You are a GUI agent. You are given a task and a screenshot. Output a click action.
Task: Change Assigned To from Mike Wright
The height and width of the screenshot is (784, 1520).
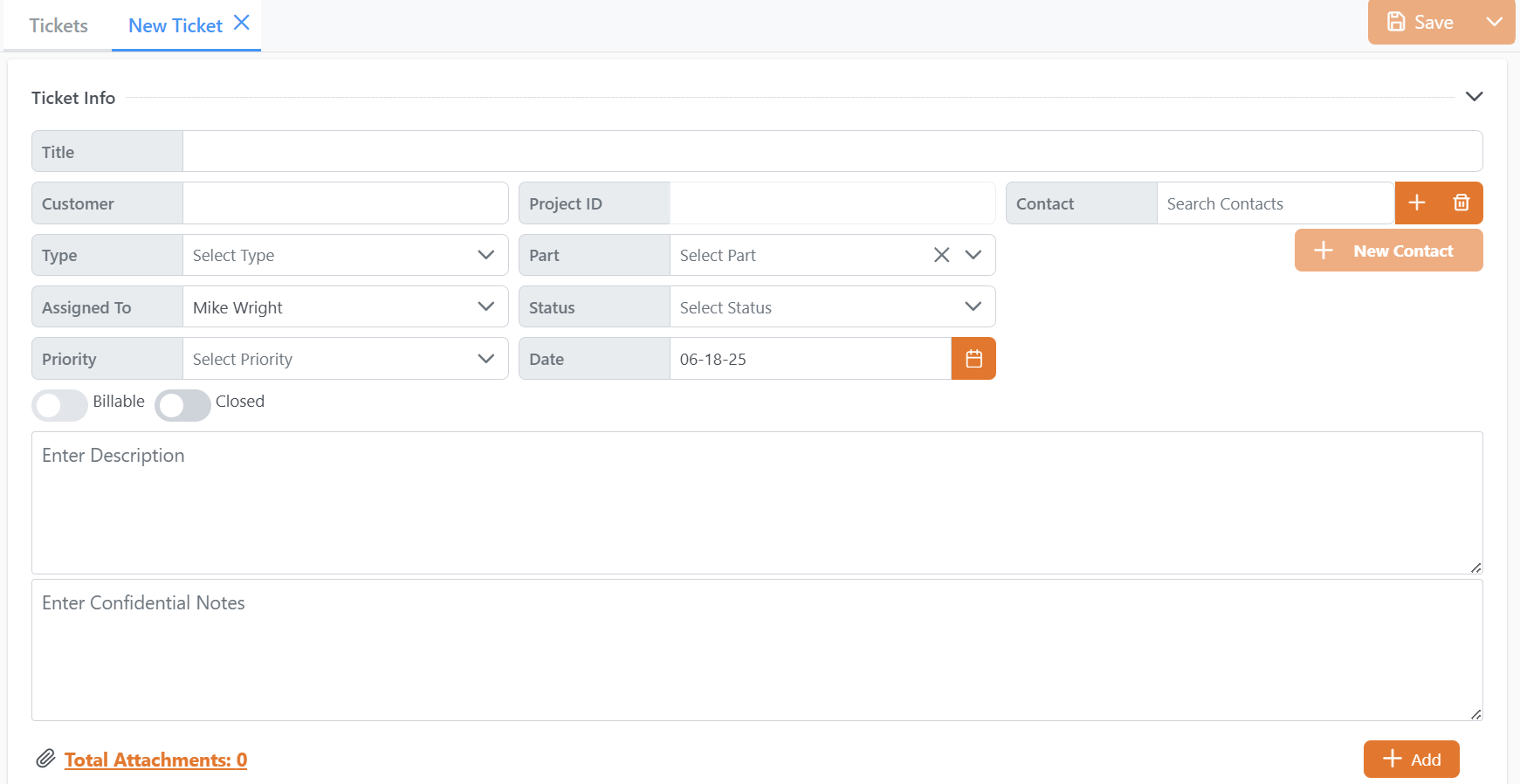[x=345, y=307]
